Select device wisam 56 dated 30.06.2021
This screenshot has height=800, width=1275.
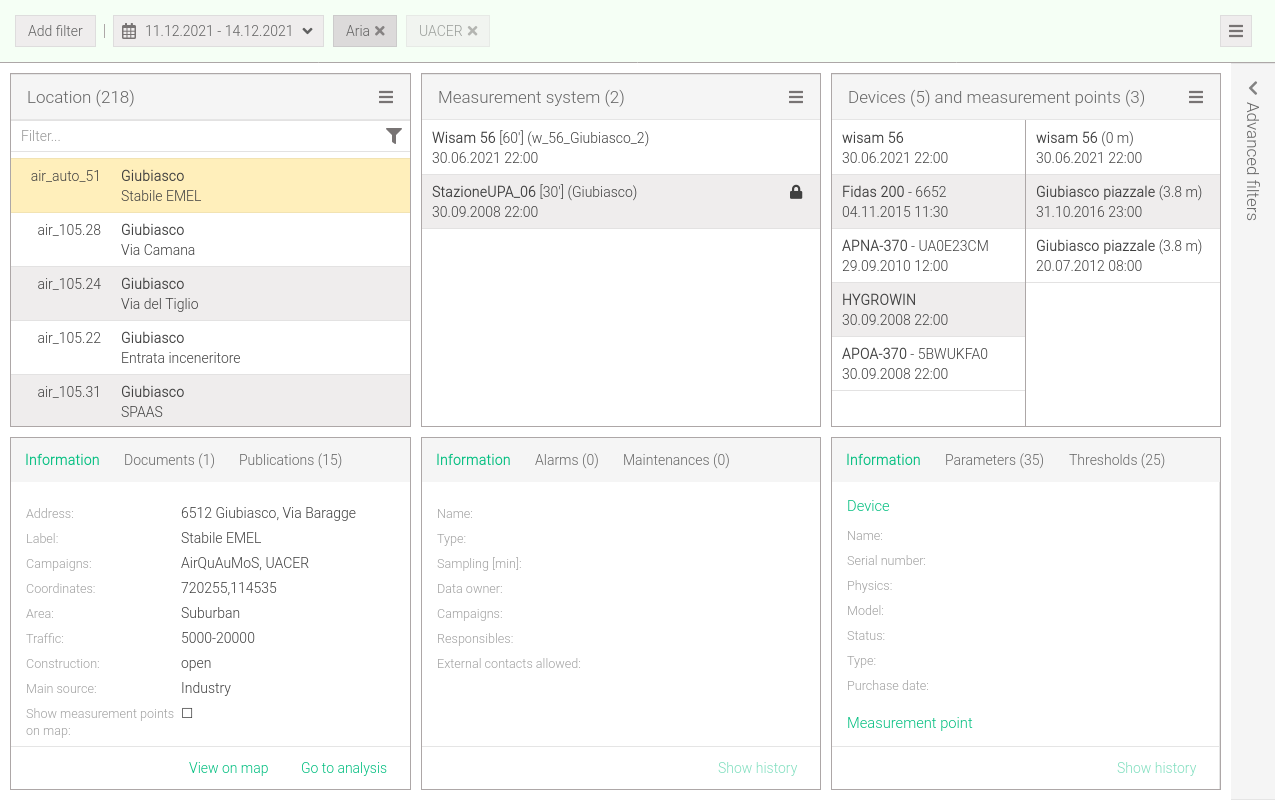click(x=928, y=148)
